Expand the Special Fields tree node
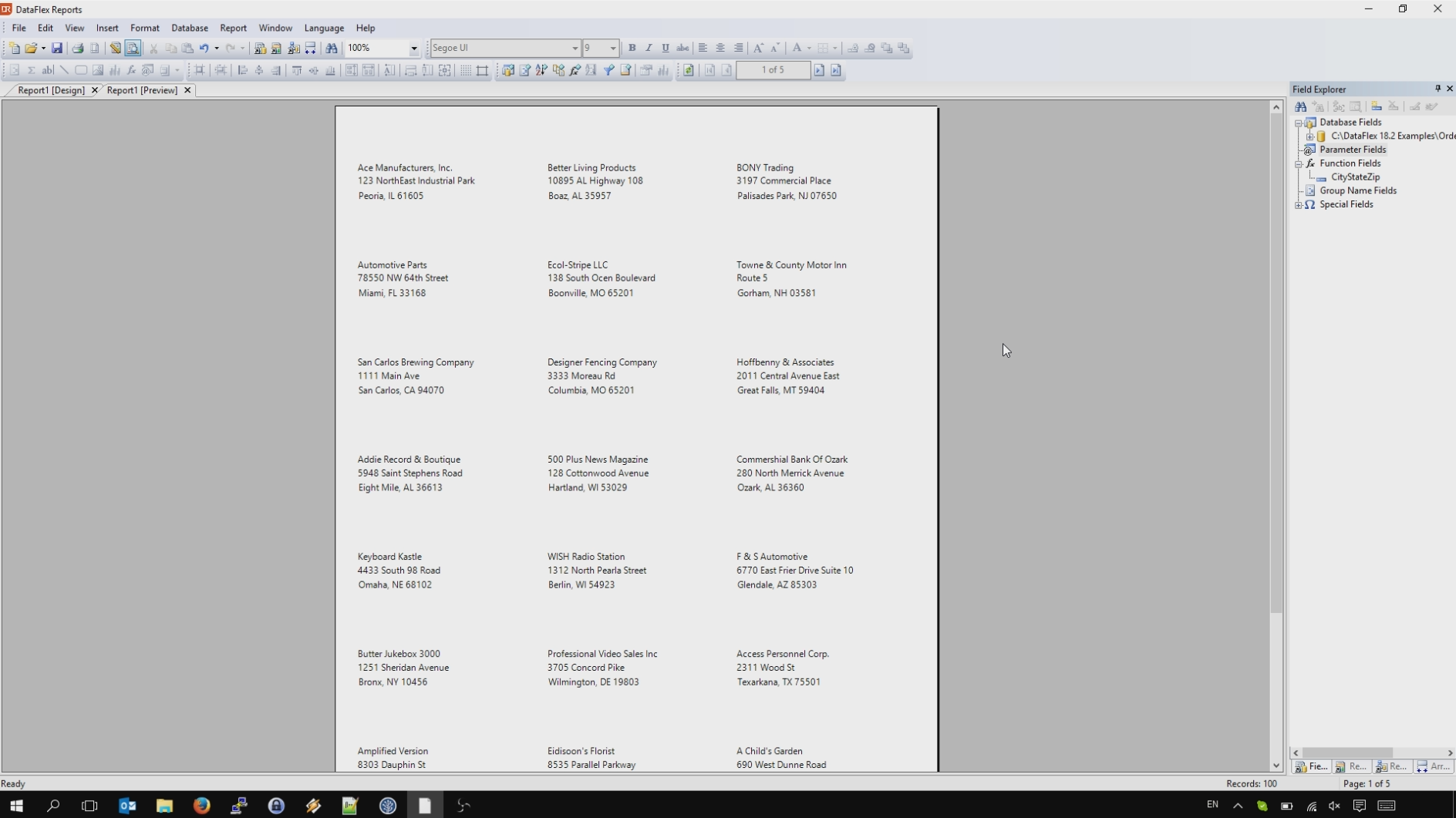This screenshot has height=818, width=1456. coord(1299,205)
